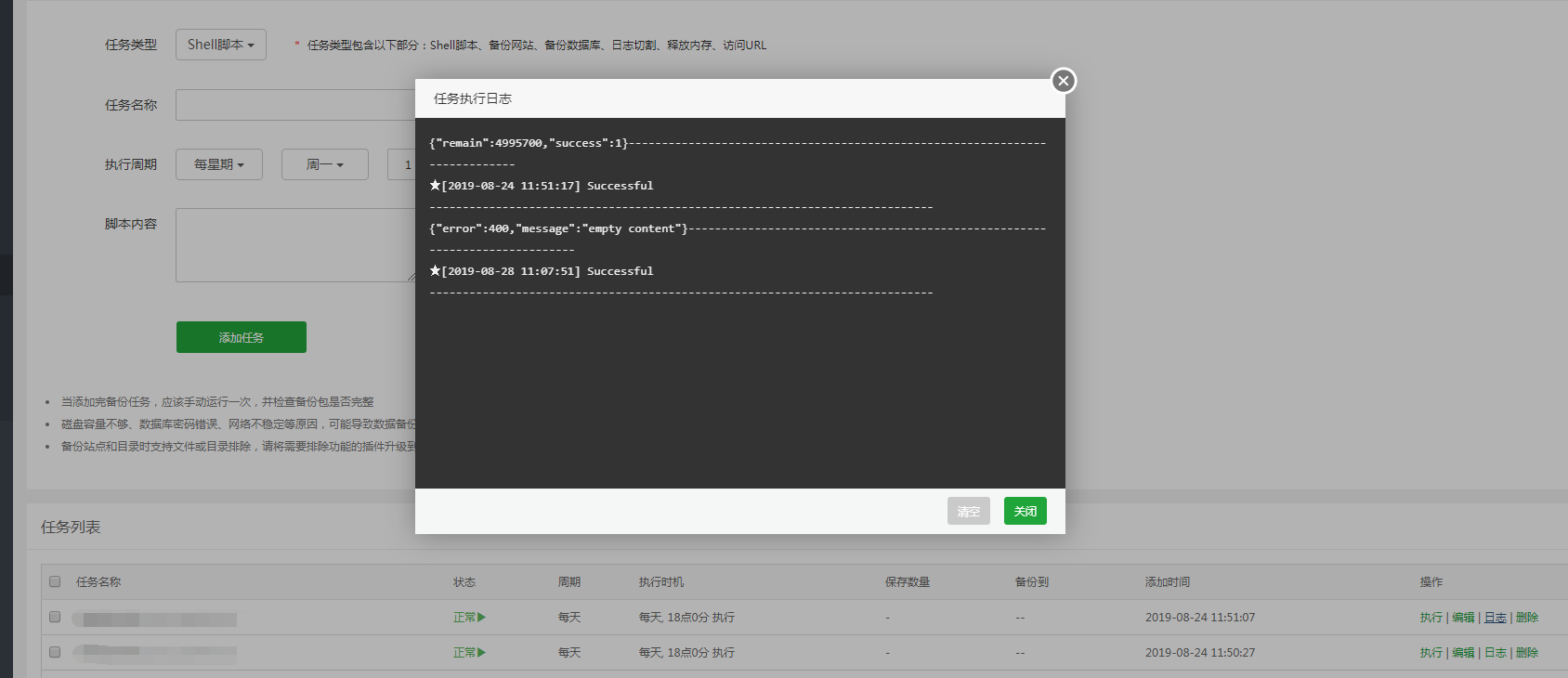Check the task row added 2019-08-24 11:51:07

coord(55,617)
